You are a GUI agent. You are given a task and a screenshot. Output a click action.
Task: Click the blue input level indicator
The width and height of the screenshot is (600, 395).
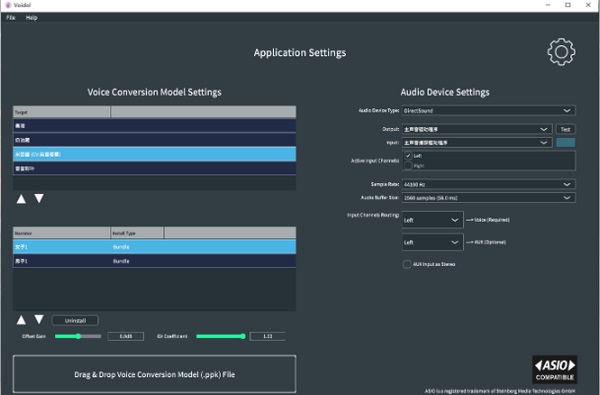566,143
